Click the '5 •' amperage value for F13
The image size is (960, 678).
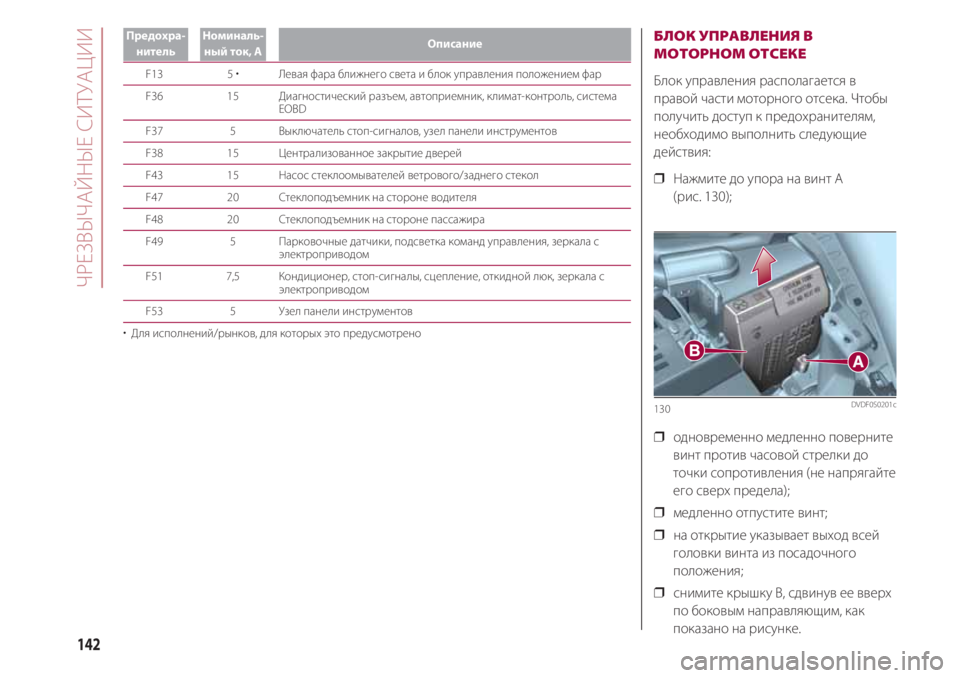pyautogui.click(x=233, y=74)
